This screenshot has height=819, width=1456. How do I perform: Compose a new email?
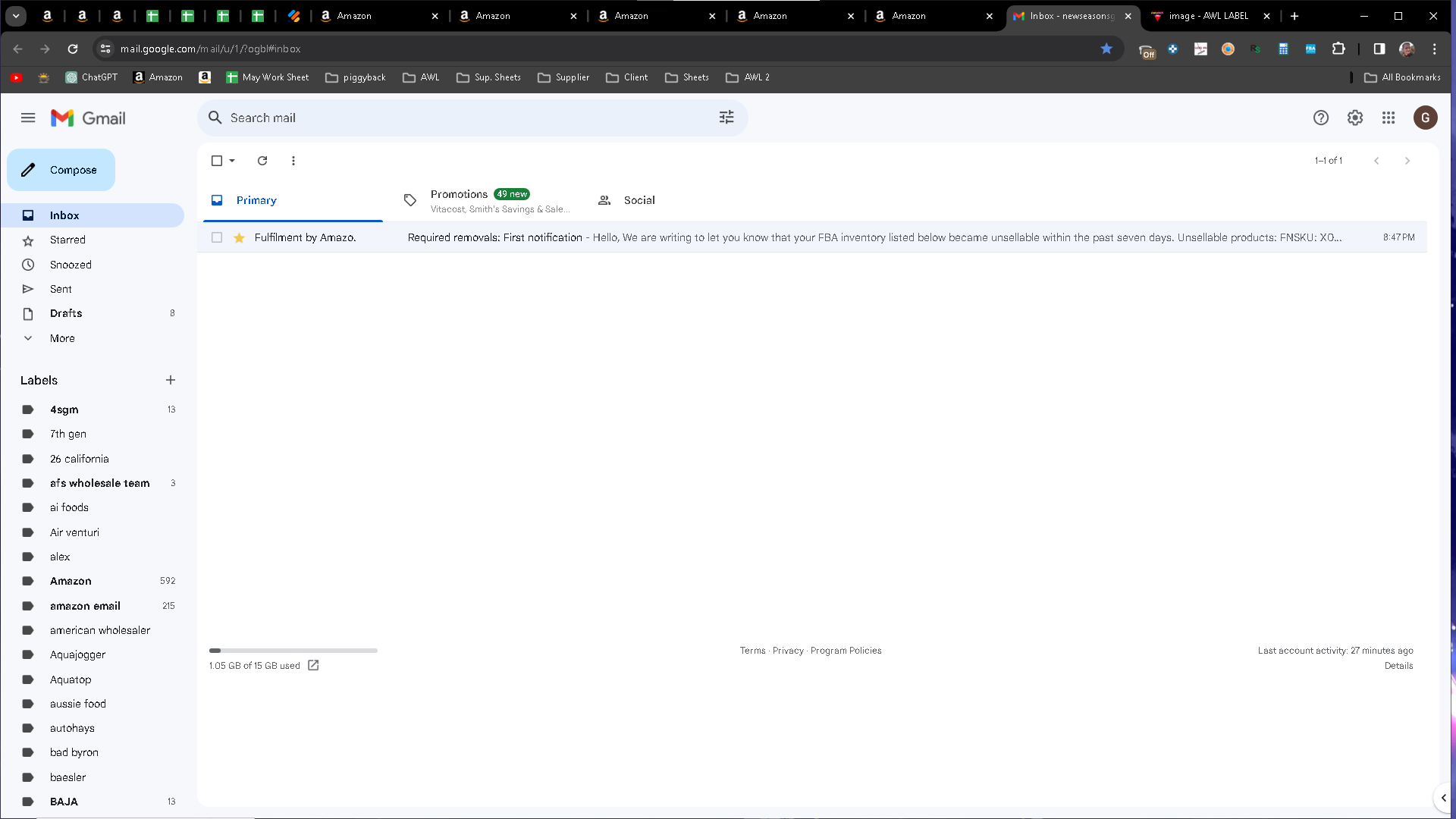[61, 170]
